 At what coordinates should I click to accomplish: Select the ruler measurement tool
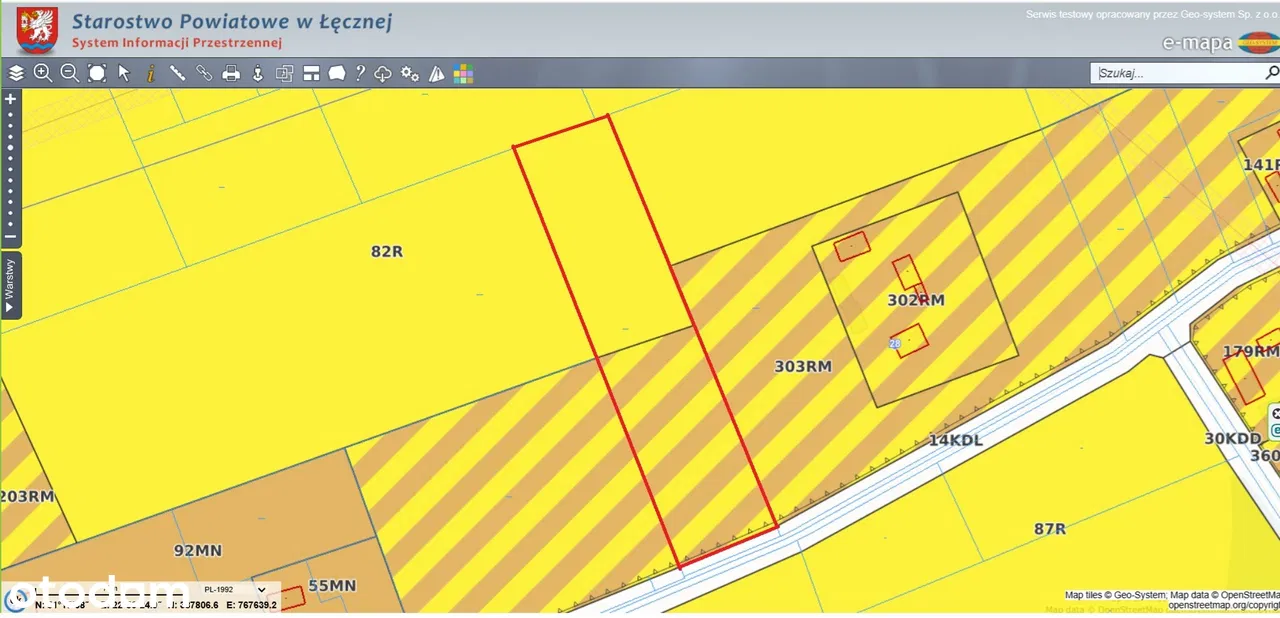click(x=177, y=73)
